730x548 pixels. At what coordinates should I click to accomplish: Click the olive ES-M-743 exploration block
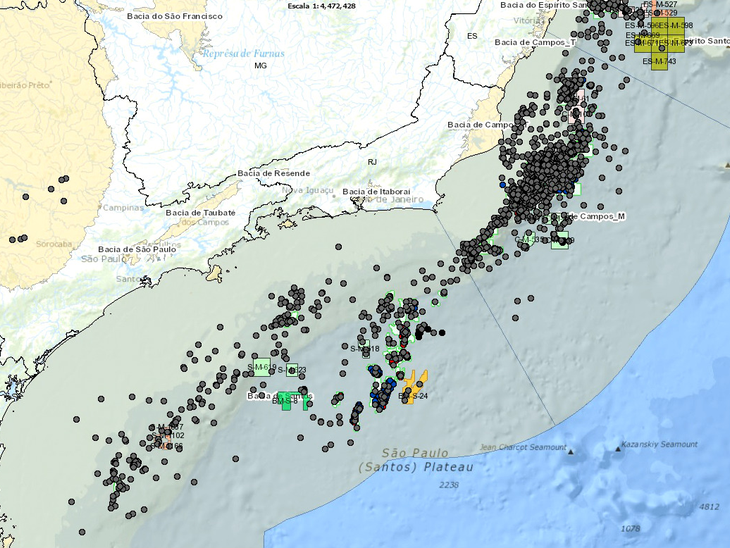pos(658,61)
